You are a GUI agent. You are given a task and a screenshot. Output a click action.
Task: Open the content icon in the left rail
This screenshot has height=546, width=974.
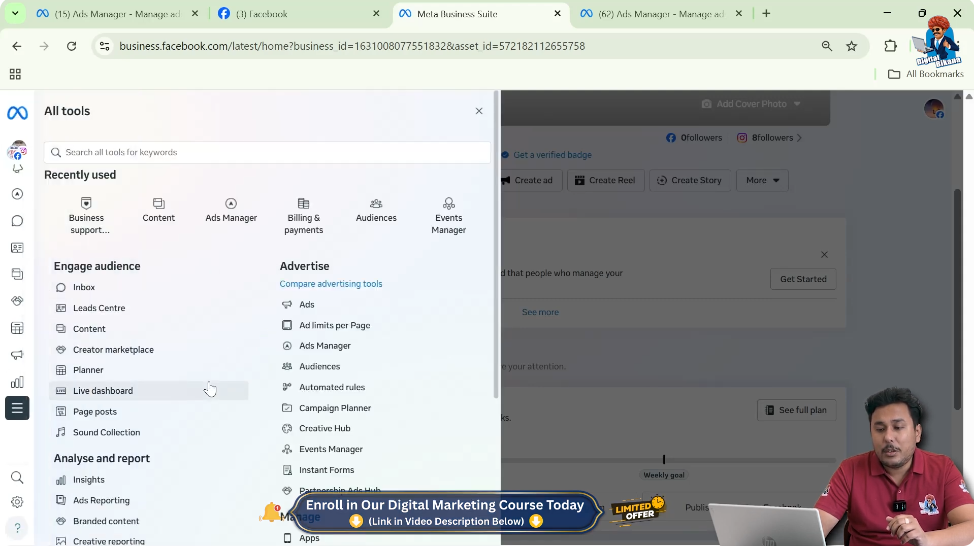point(17,274)
